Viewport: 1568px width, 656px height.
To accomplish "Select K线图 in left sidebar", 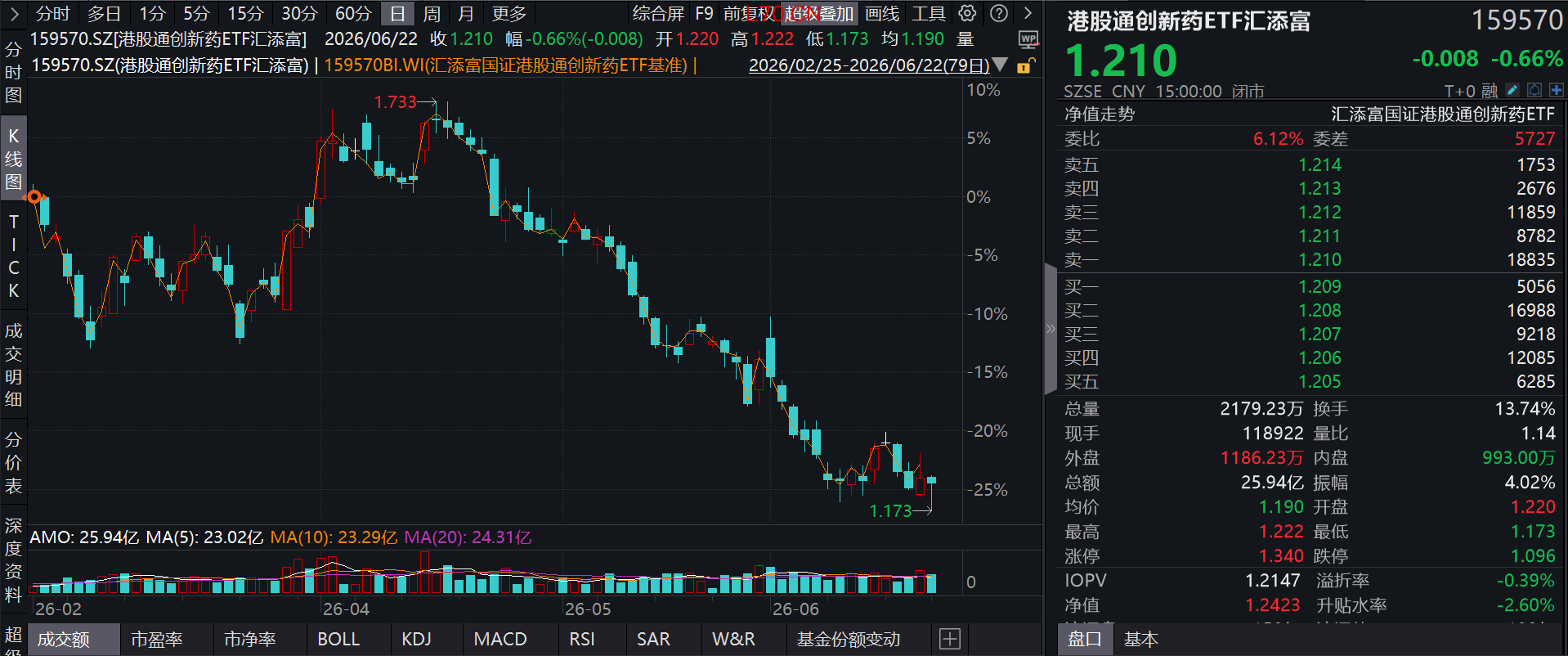I will (x=13, y=159).
